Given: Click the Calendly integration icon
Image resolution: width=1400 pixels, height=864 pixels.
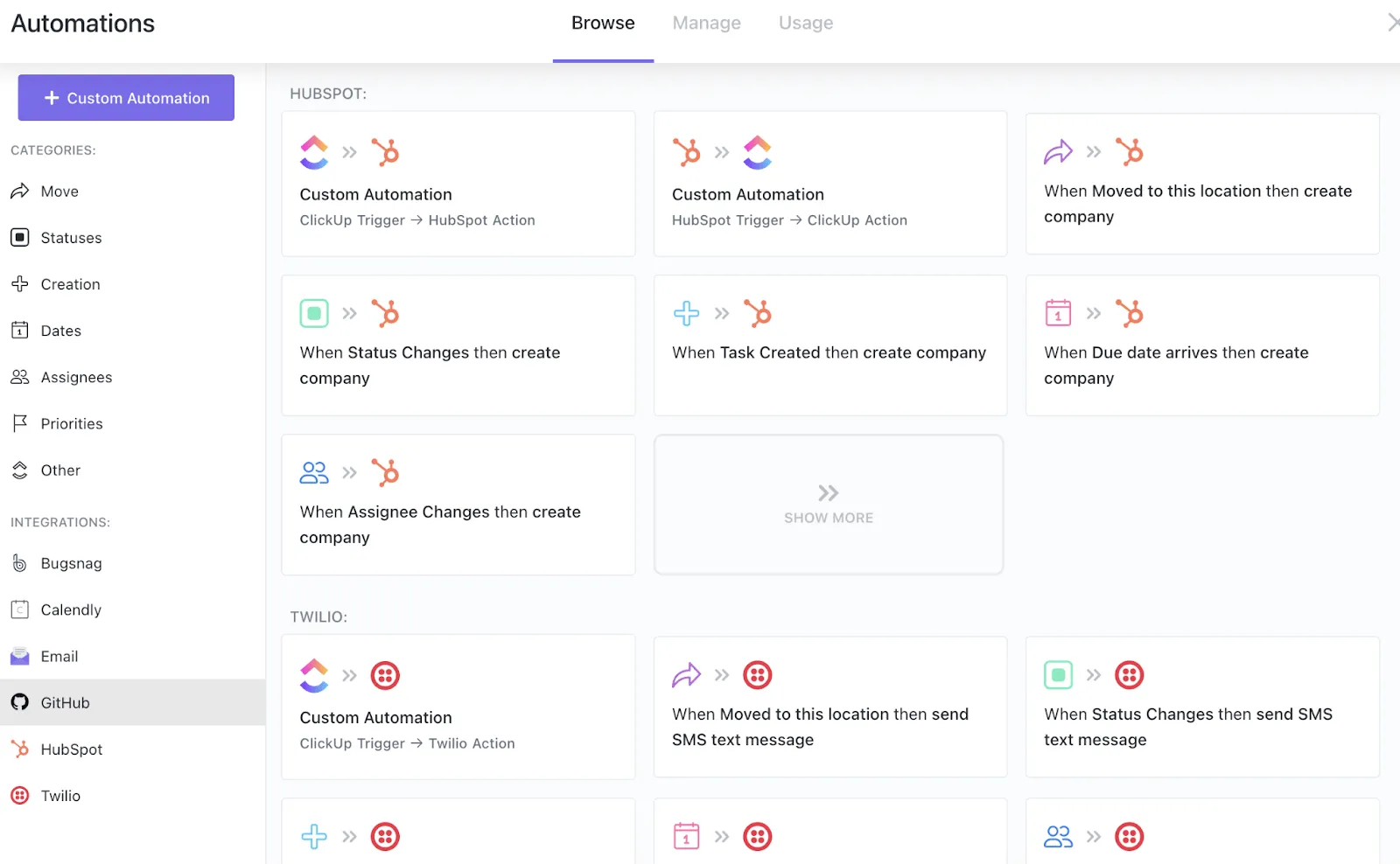Looking at the screenshot, I should tap(20, 610).
